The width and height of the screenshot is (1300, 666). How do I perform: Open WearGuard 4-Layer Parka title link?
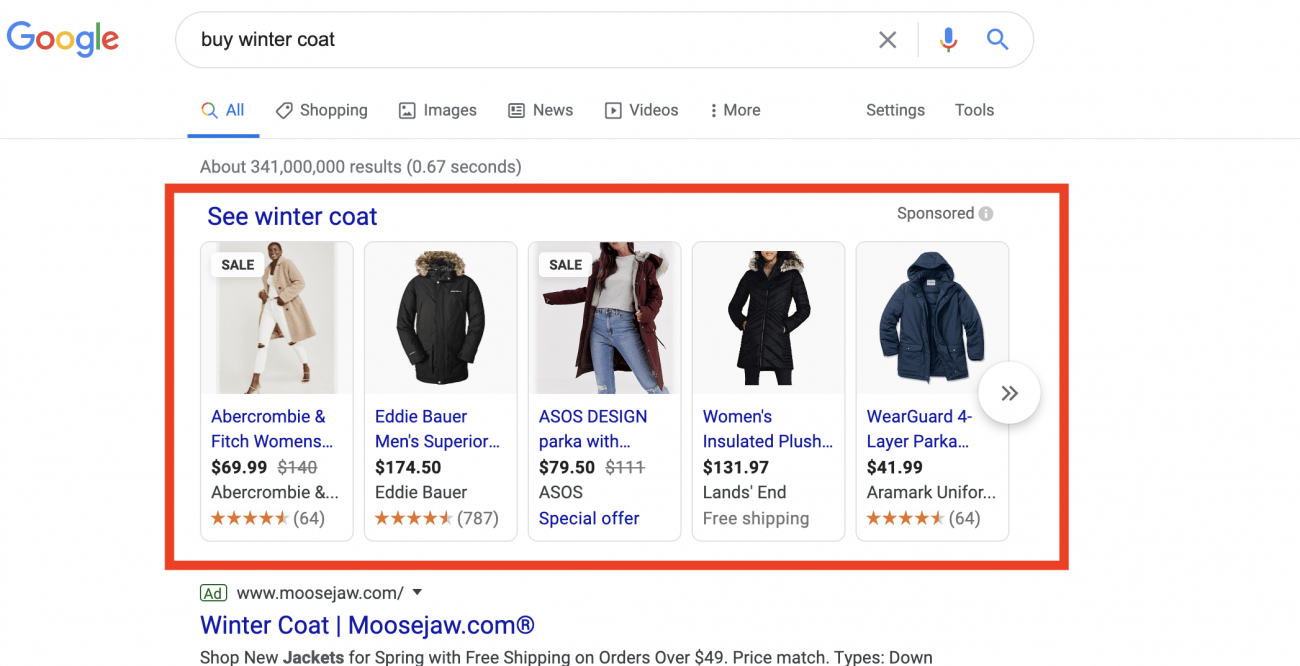click(919, 429)
